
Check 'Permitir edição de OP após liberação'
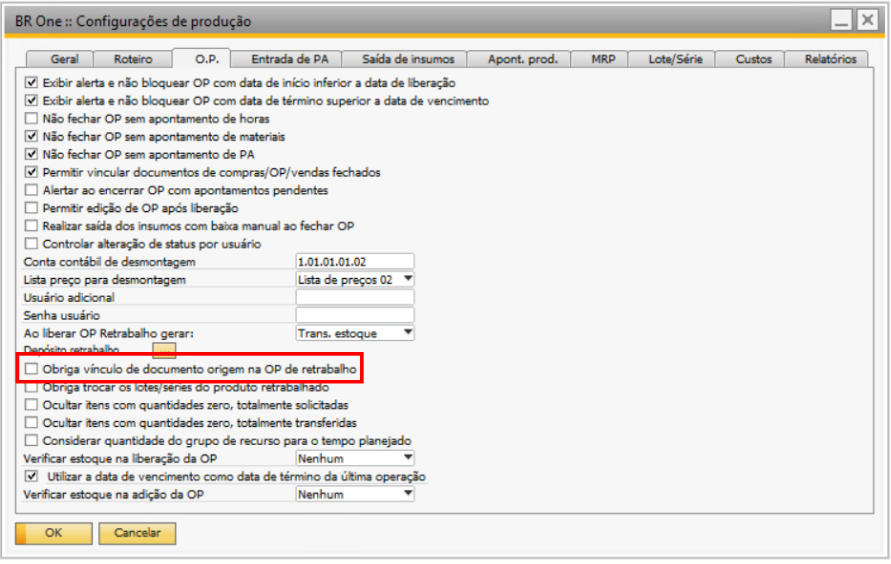[31, 208]
